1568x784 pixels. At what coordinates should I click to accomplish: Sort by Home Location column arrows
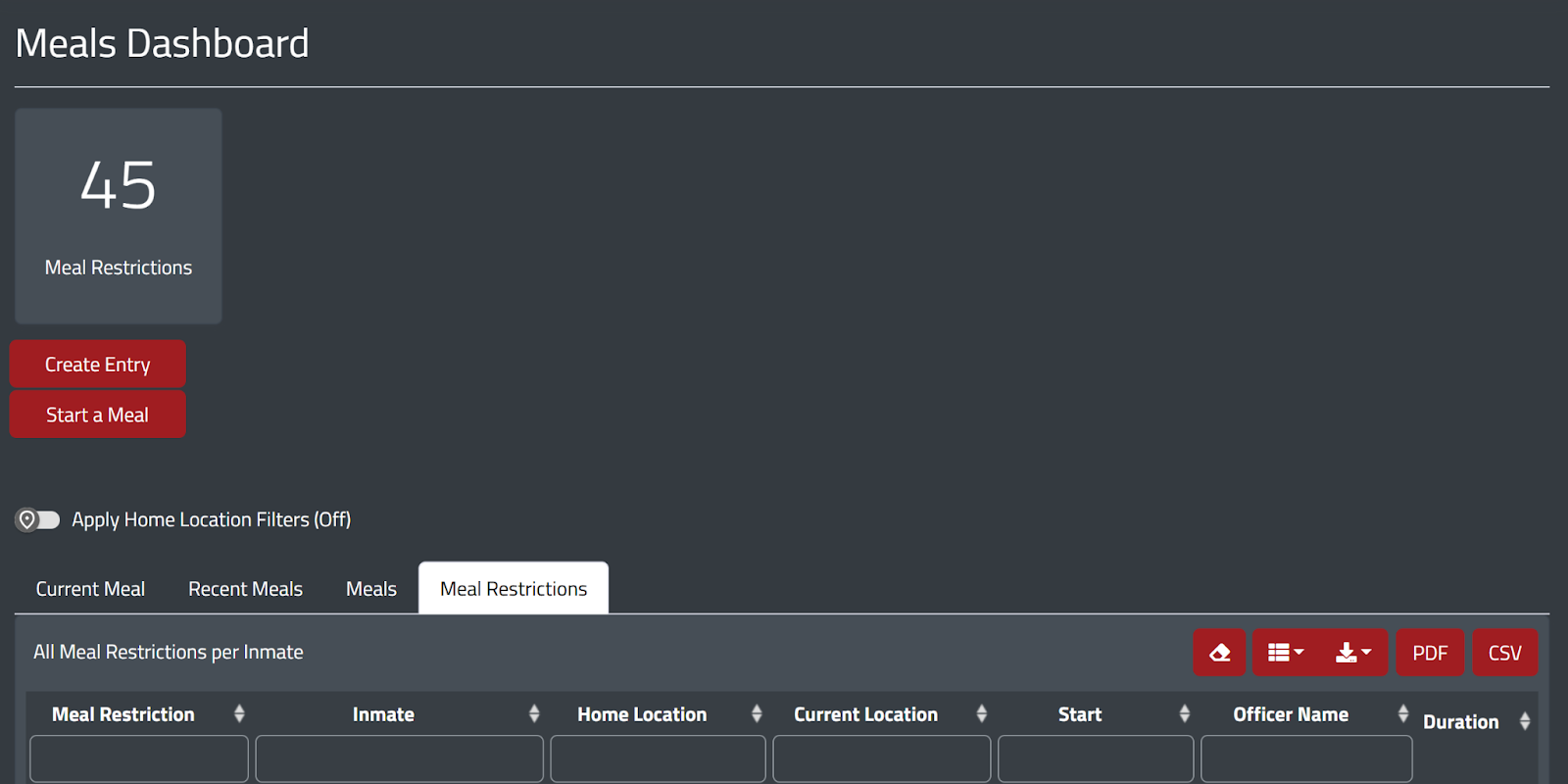tap(757, 713)
